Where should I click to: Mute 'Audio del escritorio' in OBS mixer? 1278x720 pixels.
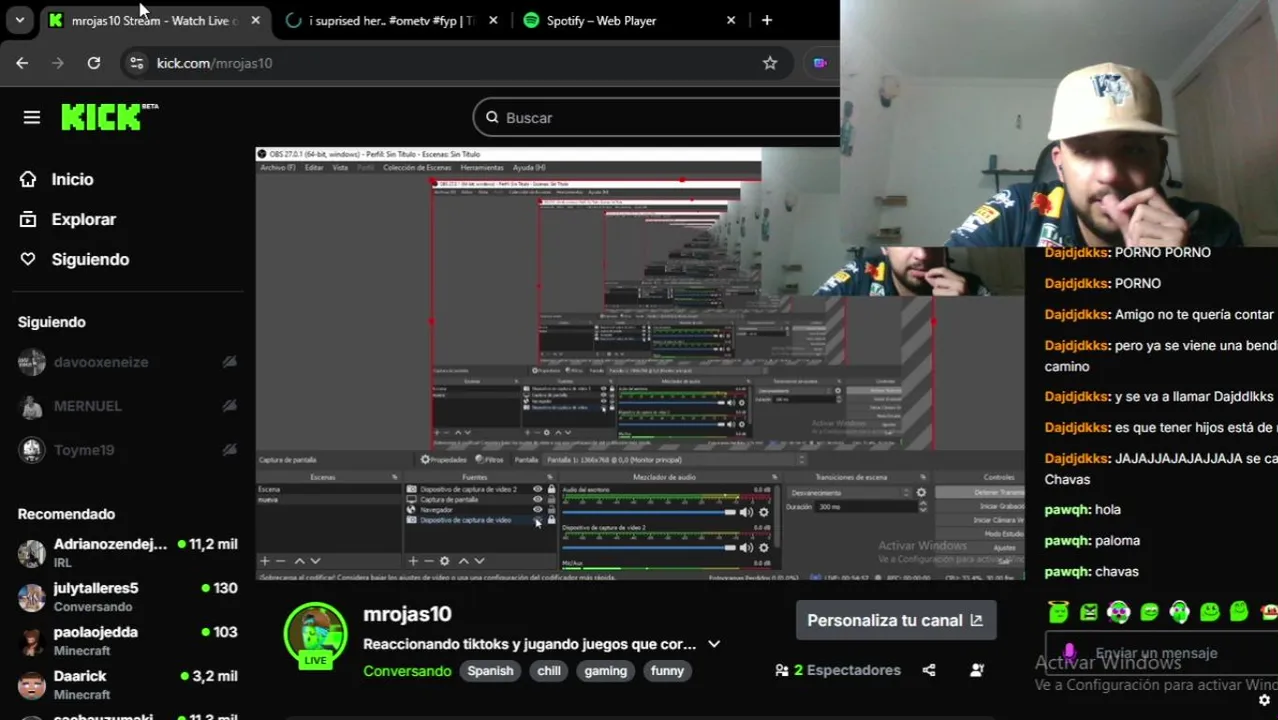[x=747, y=512]
